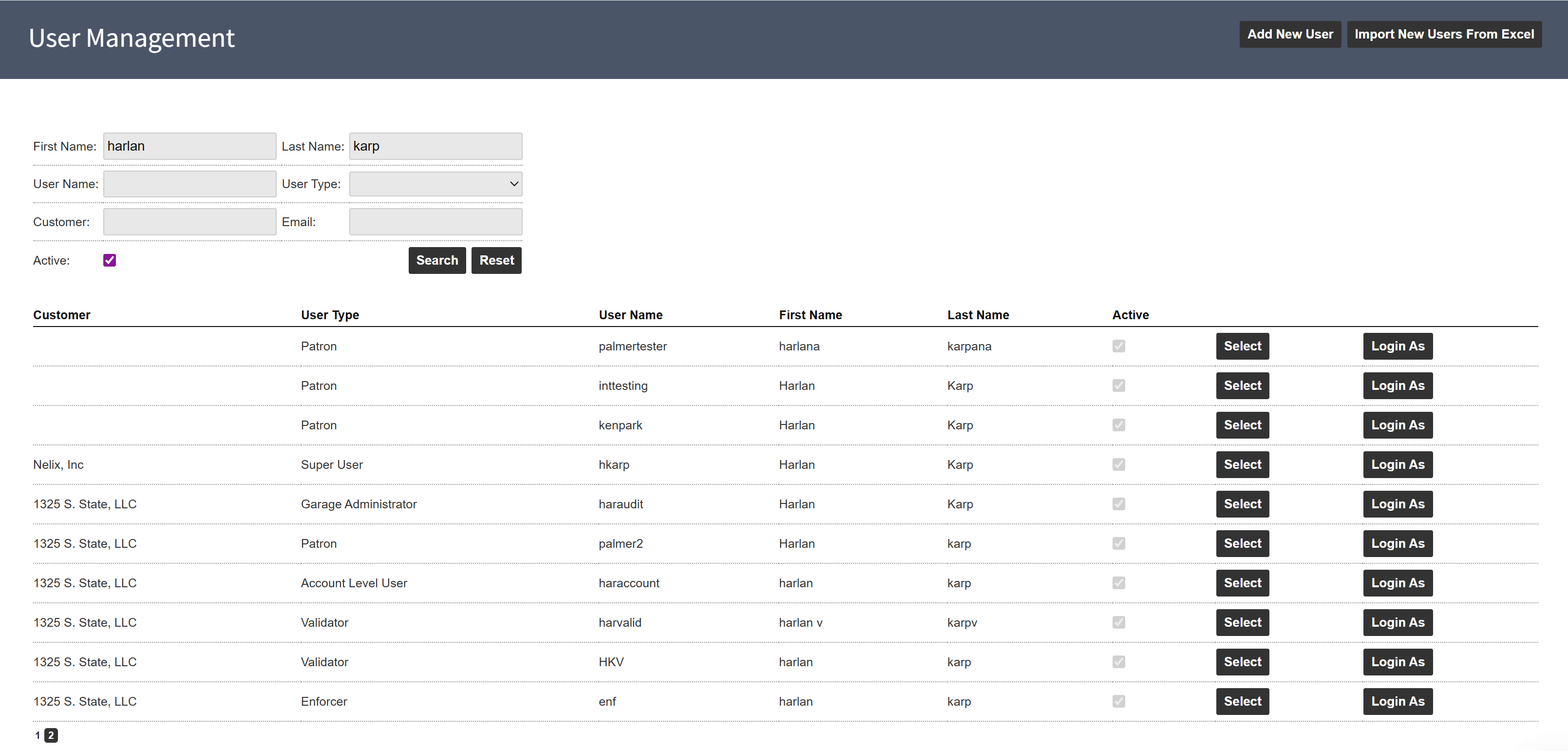Click Add New User button
Image resolution: width=1568 pixels, height=751 pixels.
[x=1289, y=34]
